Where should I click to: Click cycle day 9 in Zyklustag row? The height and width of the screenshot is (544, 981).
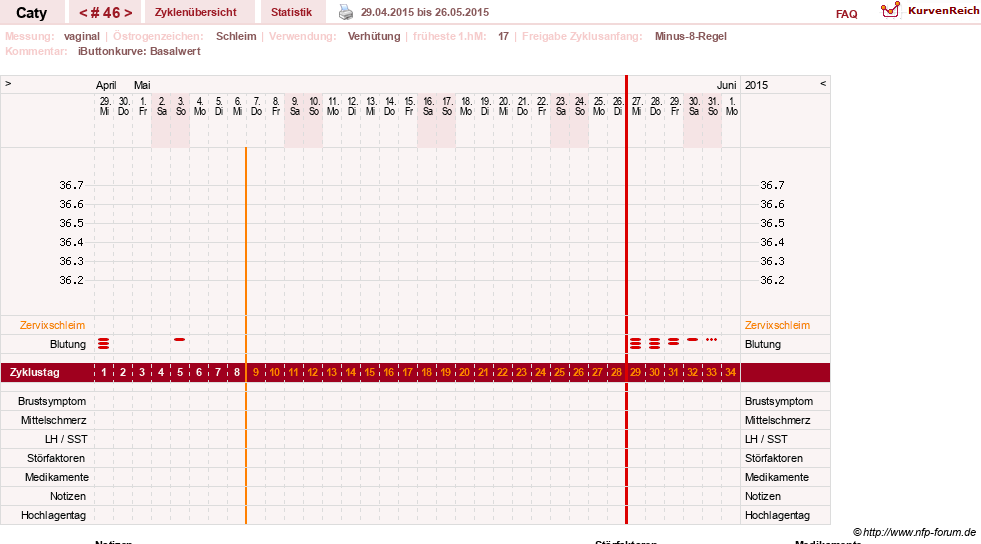pyautogui.click(x=256, y=372)
